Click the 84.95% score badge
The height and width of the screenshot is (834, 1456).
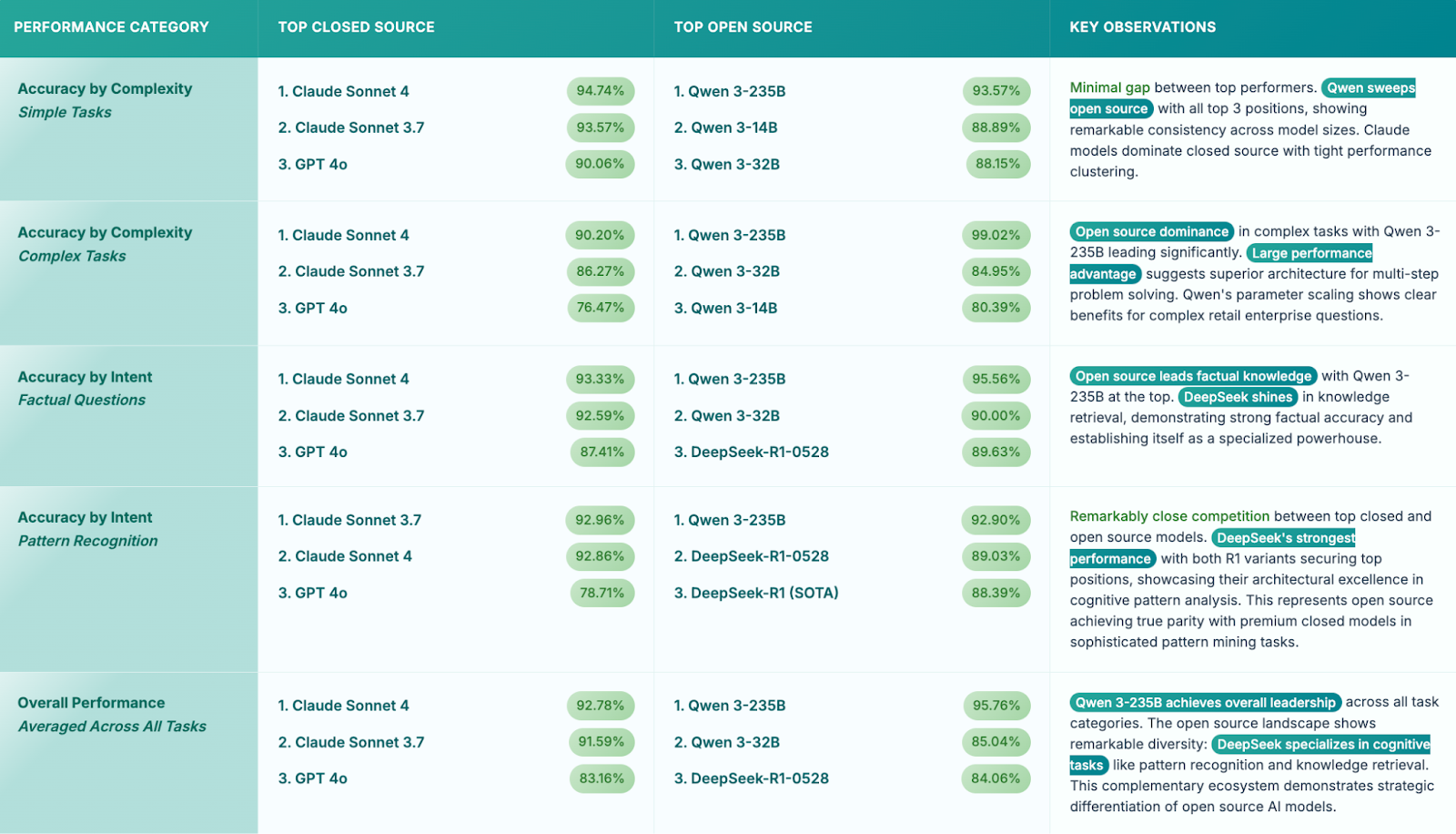coord(996,271)
